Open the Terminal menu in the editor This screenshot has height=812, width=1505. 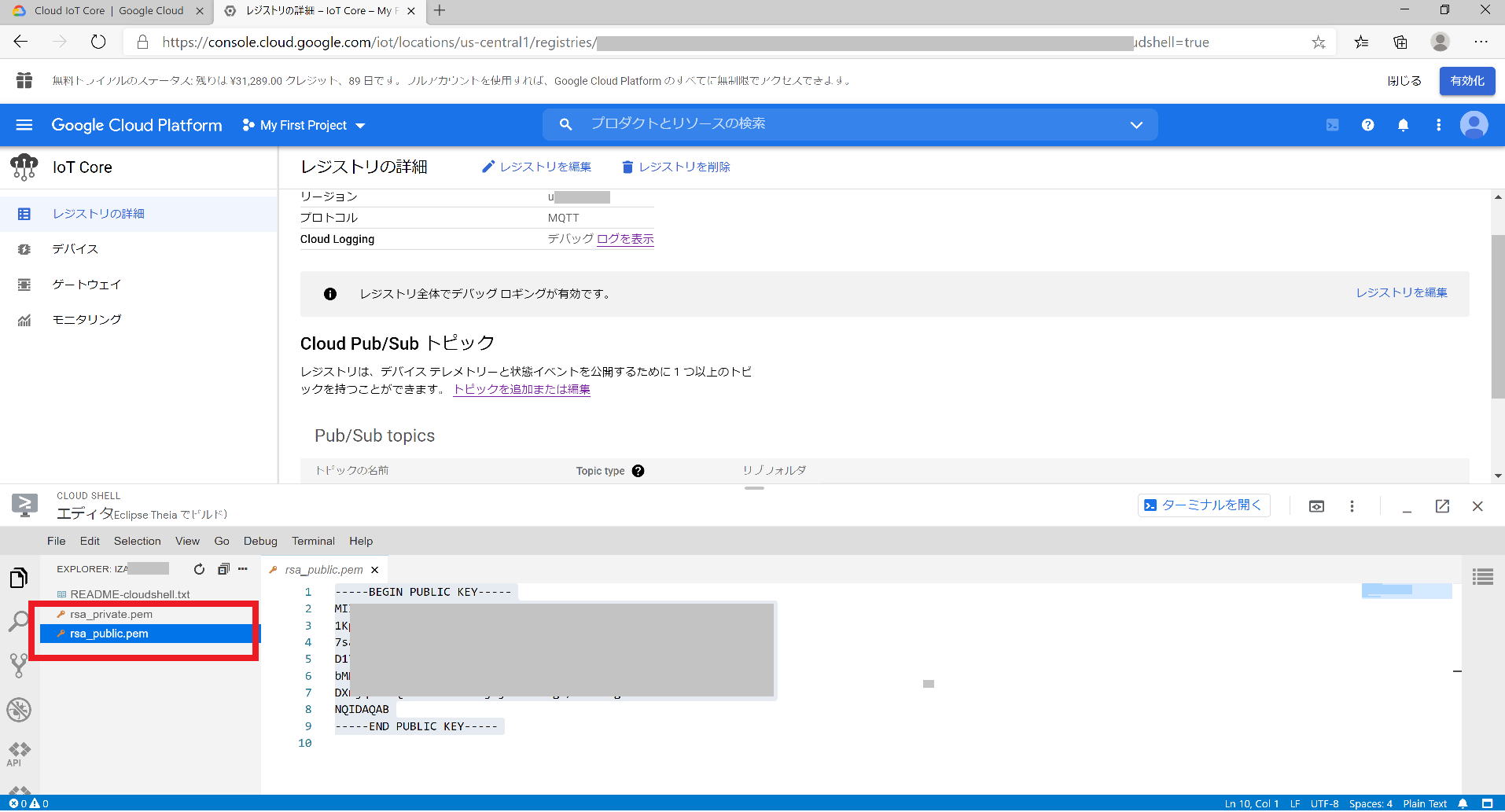click(313, 541)
